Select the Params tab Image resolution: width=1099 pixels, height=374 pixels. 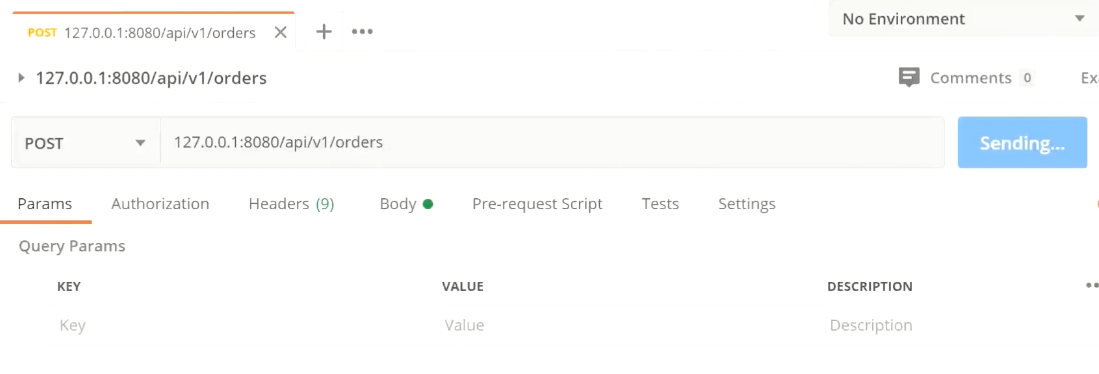coord(45,204)
